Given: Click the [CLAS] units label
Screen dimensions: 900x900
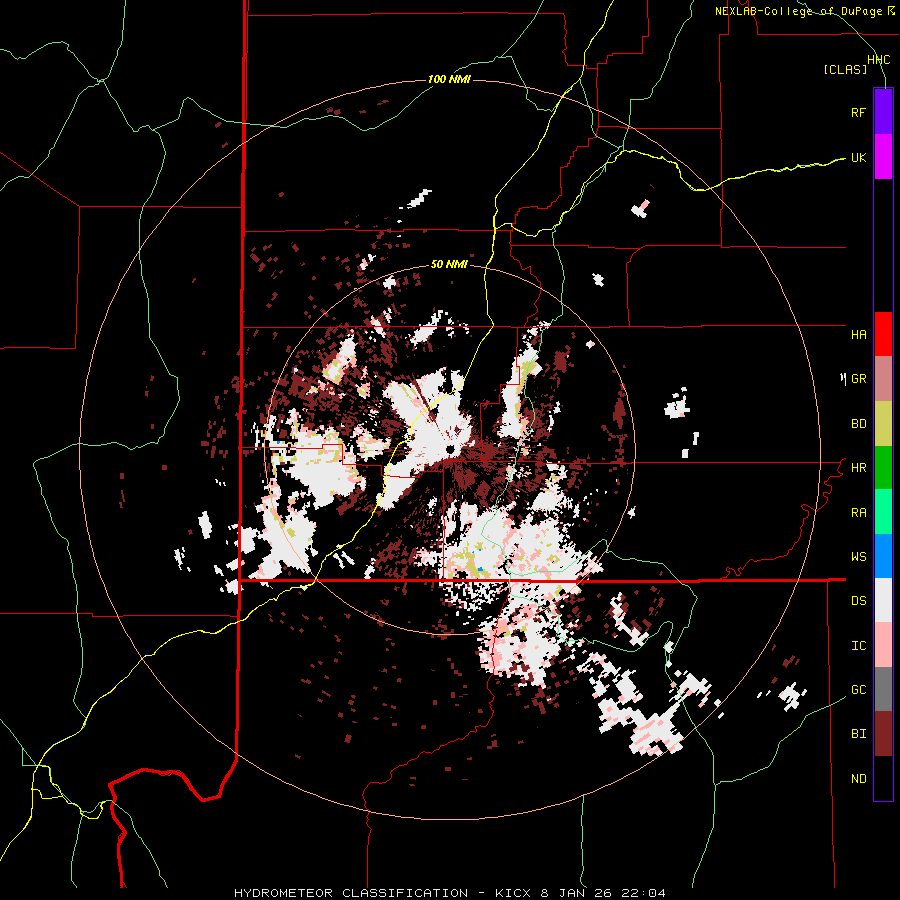Looking at the screenshot, I should 845,70.
